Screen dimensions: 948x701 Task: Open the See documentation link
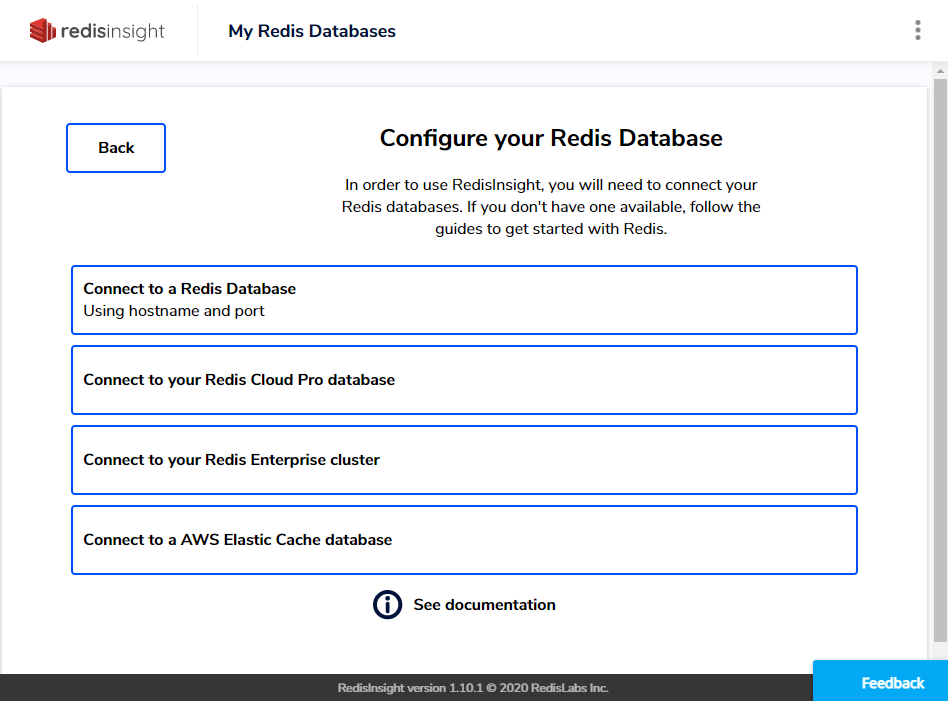point(484,605)
